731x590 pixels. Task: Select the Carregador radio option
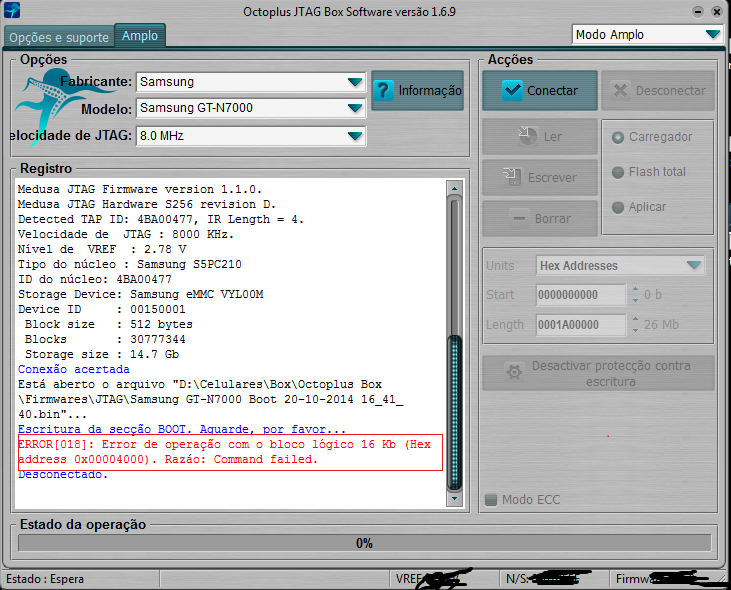618,137
